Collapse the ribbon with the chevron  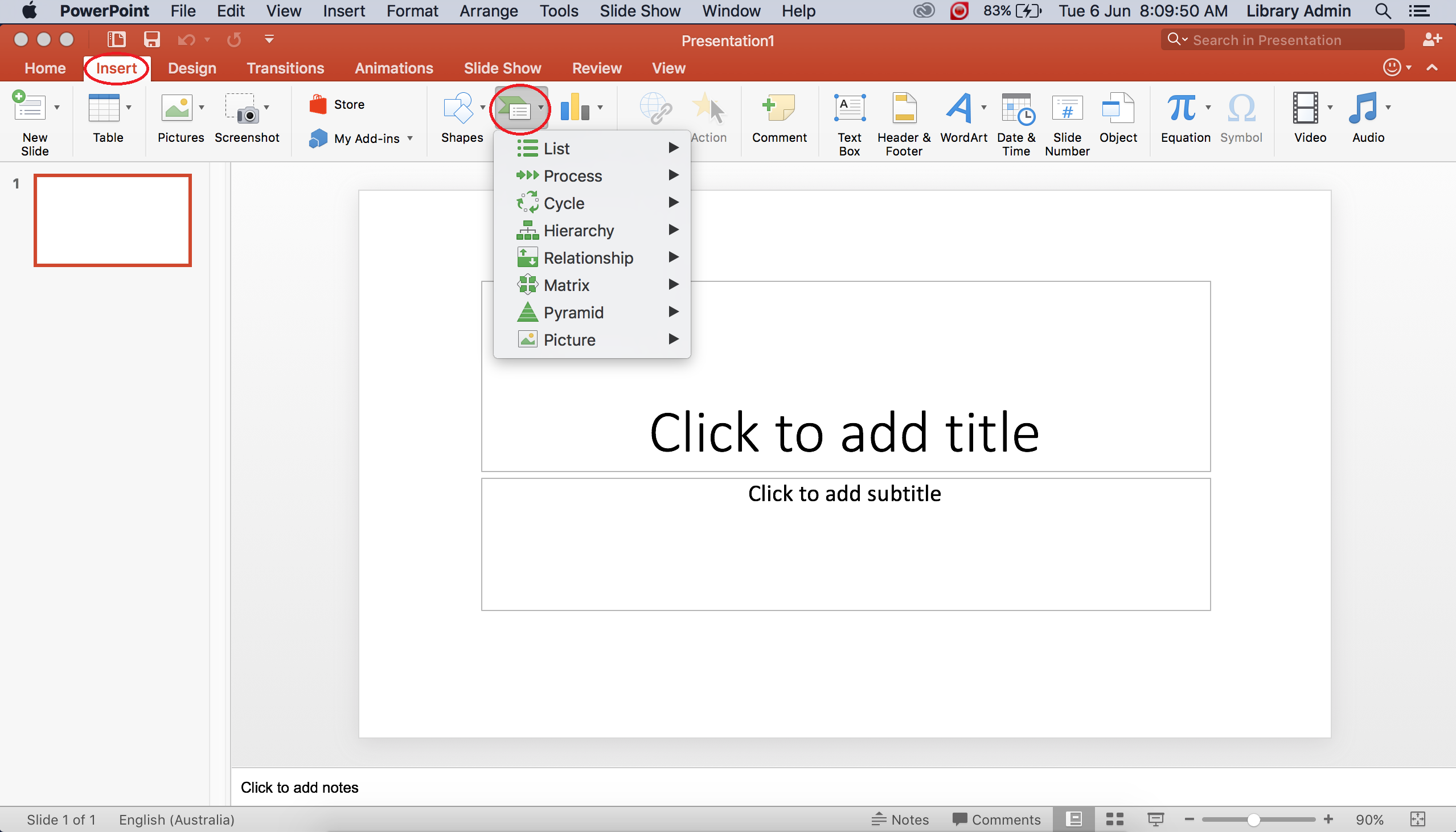(1432, 67)
